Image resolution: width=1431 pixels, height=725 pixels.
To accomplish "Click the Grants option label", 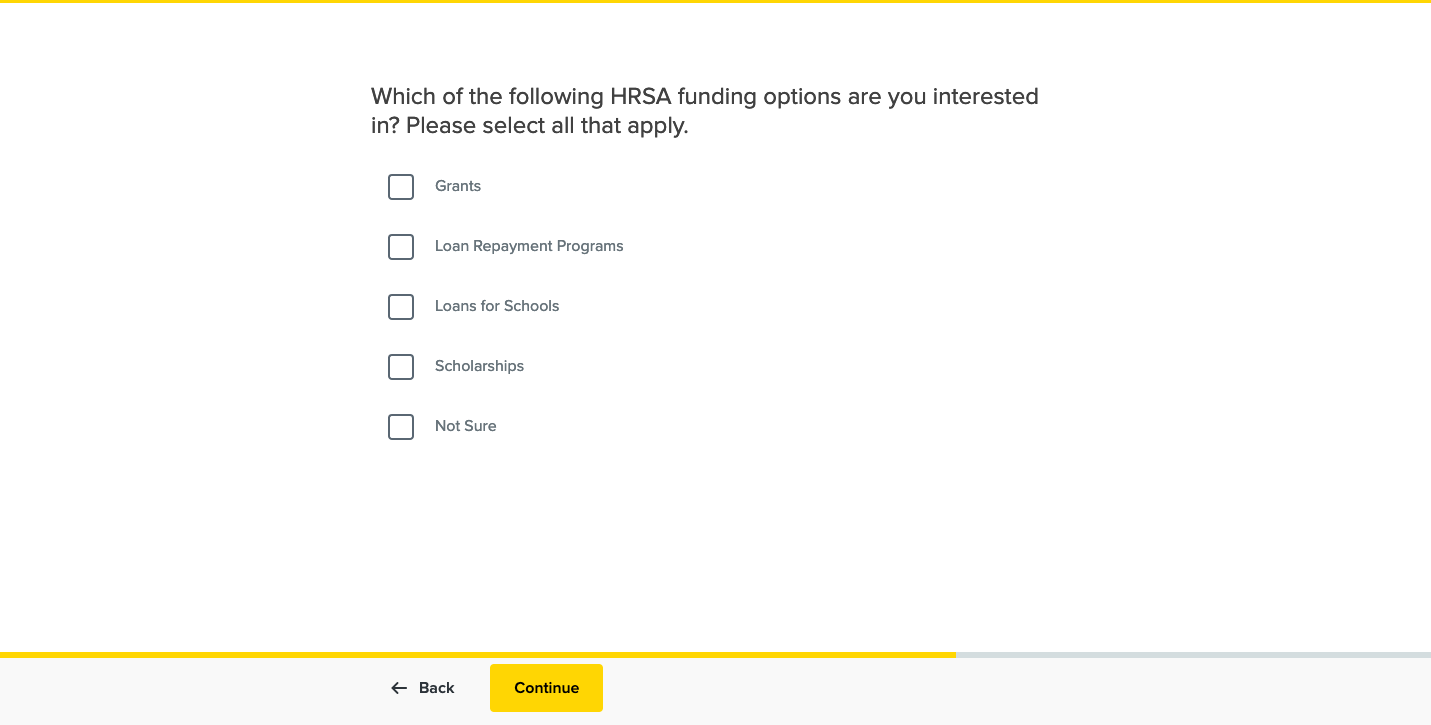I will coord(458,186).
